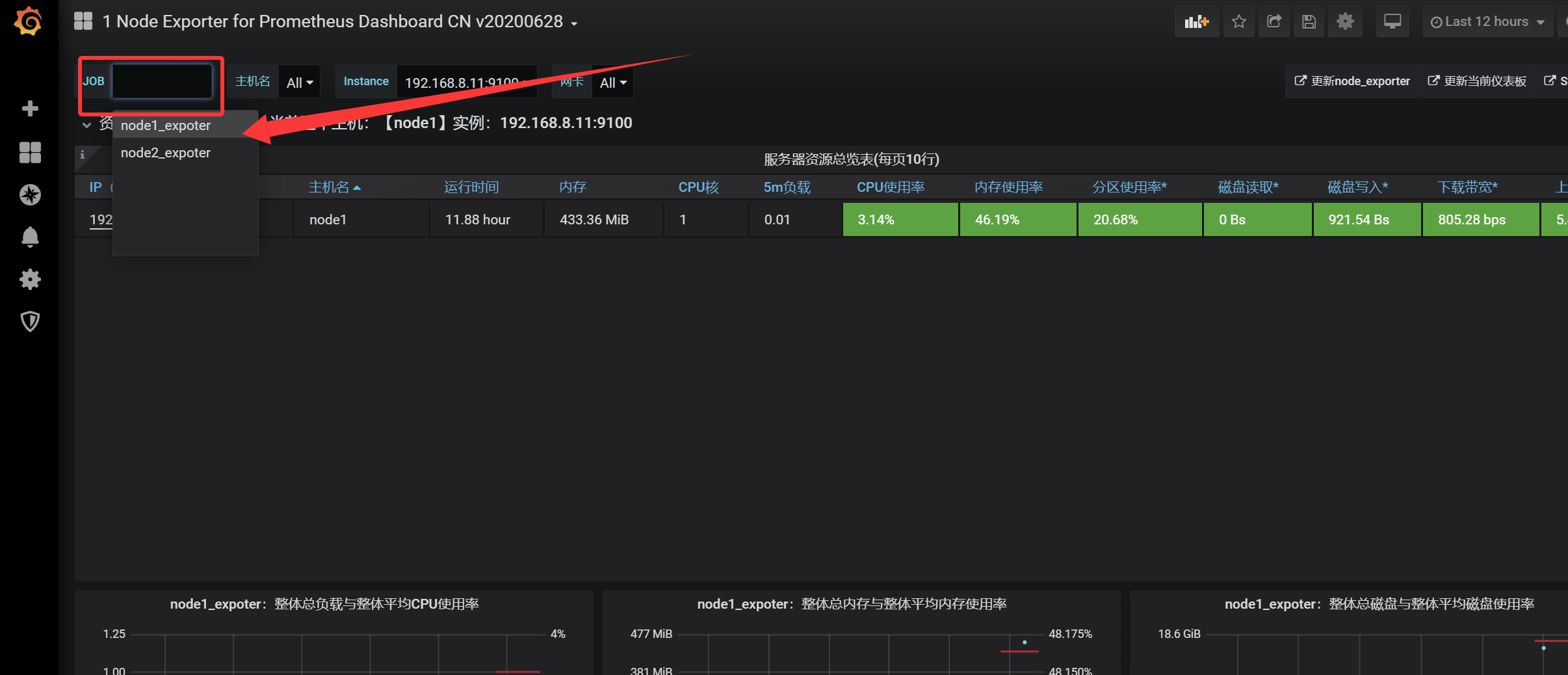Click the 921.54 Bs disk write cell
This screenshot has height=675, width=1568.
click(x=1366, y=220)
